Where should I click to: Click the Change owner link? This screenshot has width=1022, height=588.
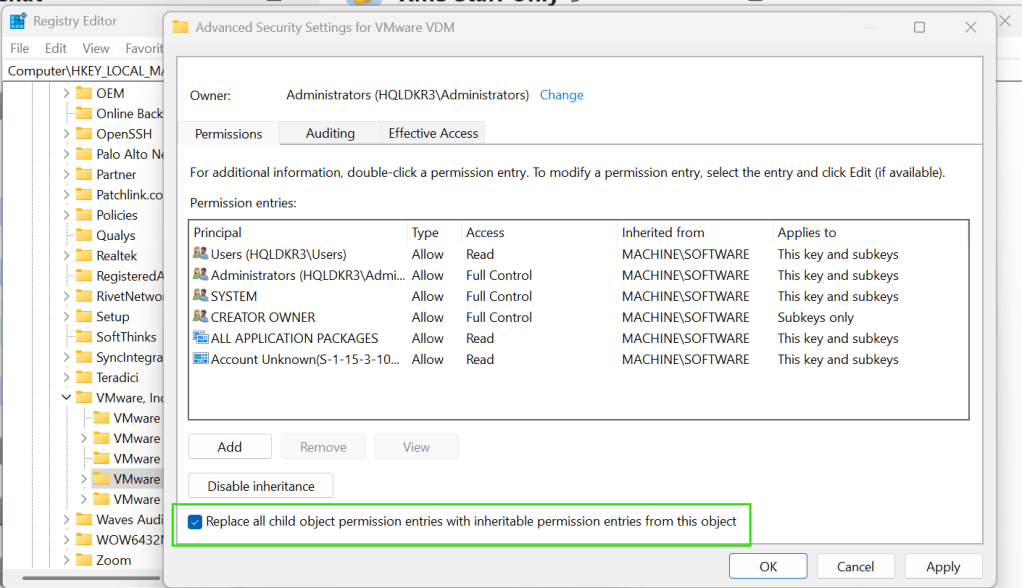561,95
